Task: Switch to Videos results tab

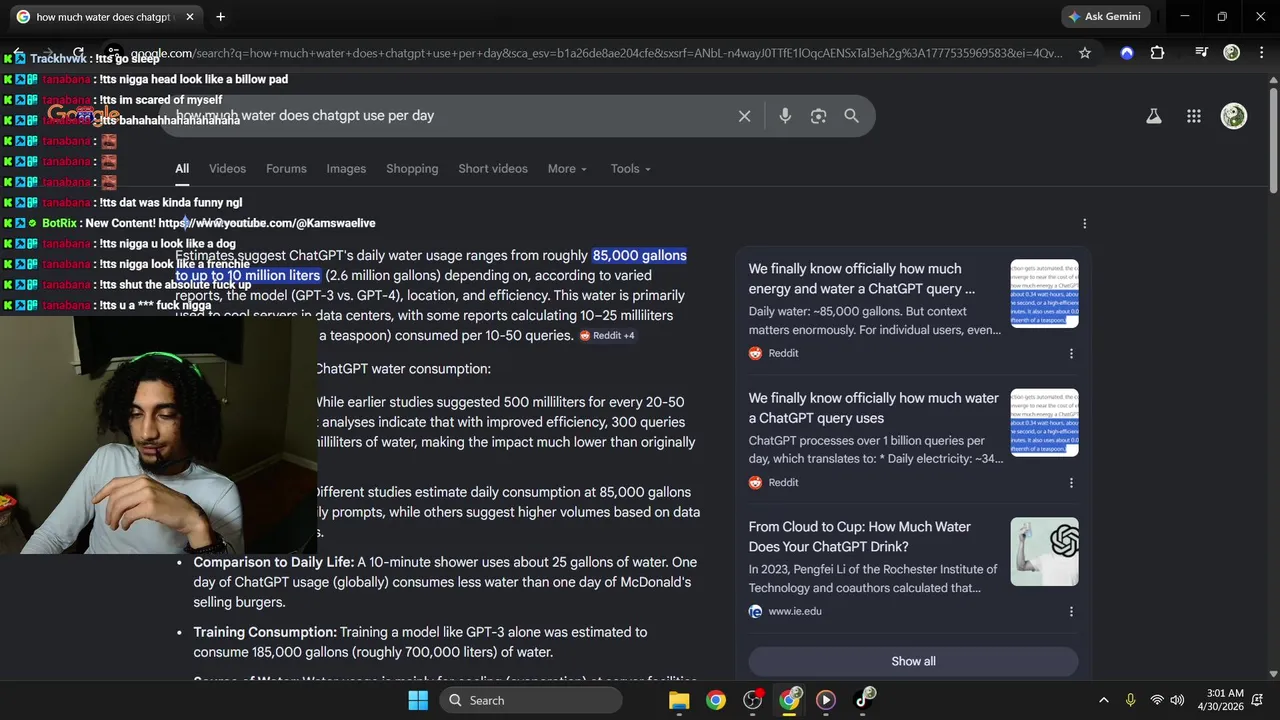Action: (227, 169)
